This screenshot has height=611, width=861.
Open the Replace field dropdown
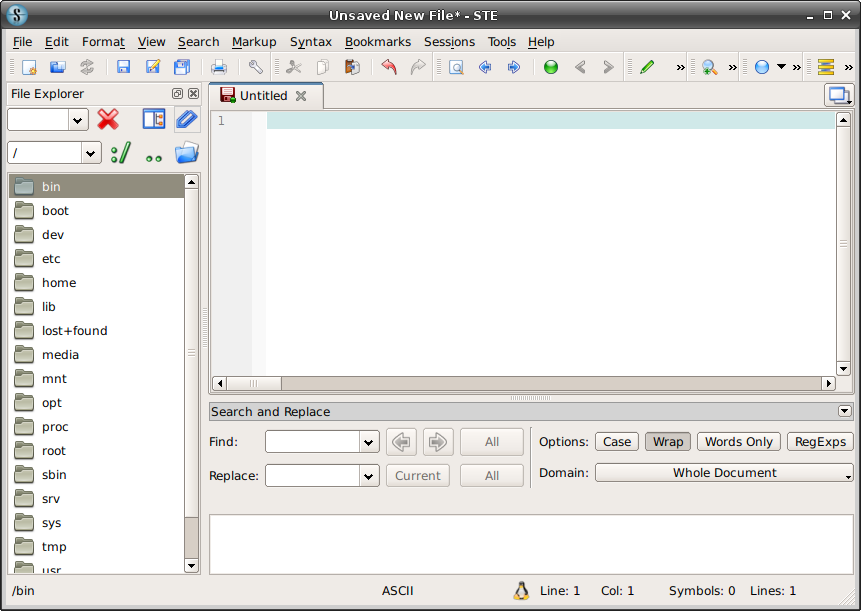[x=369, y=476]
